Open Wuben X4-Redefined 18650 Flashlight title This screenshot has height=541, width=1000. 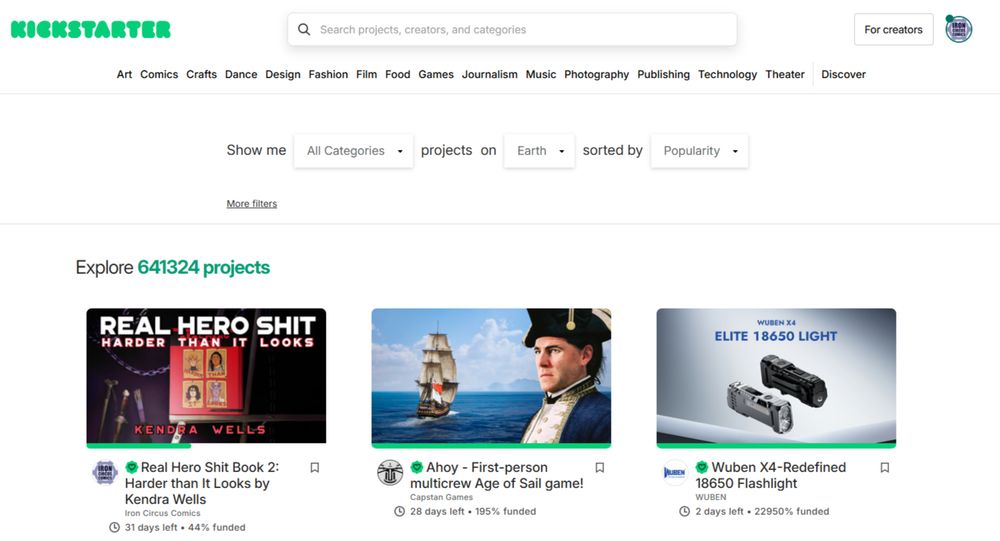pyautogui.click(x=771, y=475)
